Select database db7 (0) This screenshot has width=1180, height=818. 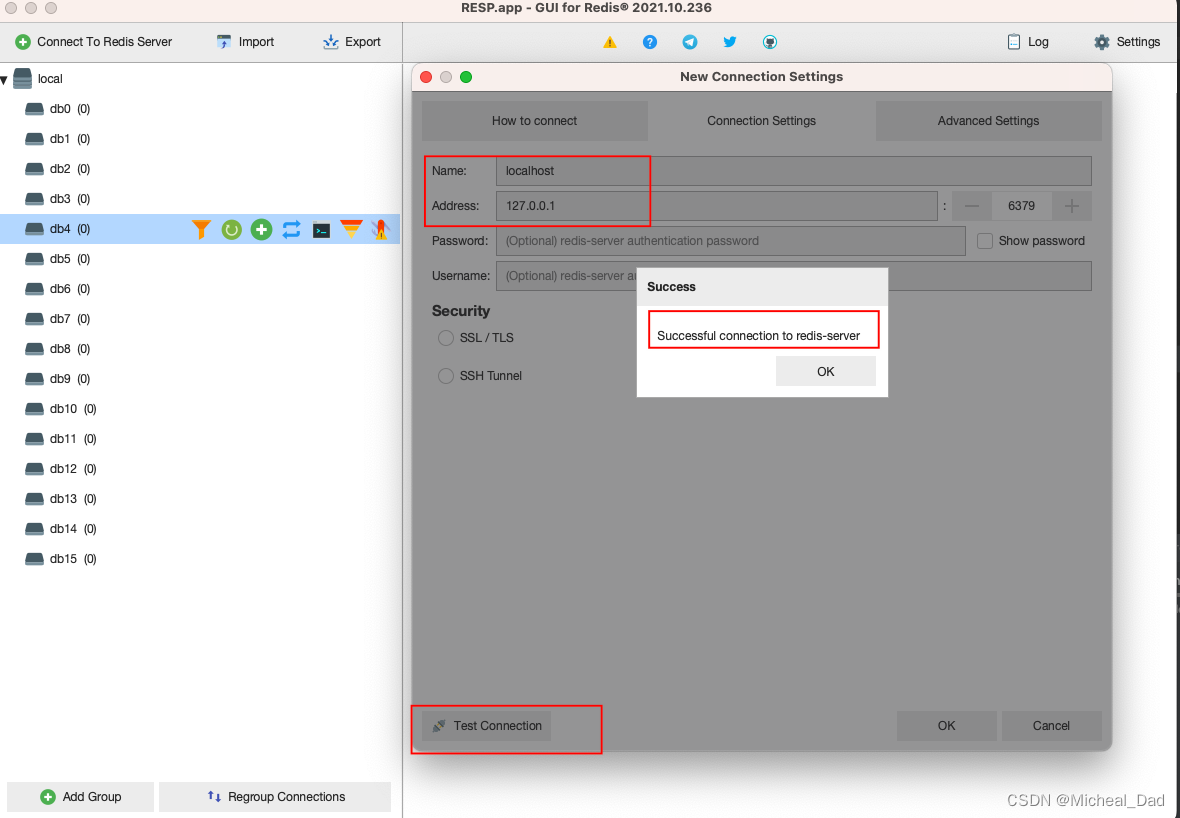coord(58,319)
